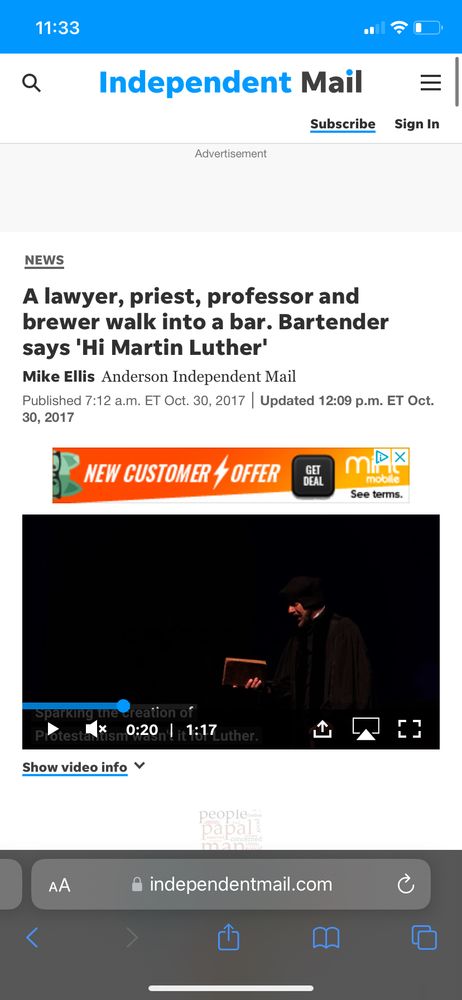This screenshot has height=1000, width=462.
Task: Toggle fullscreen video mode
Action: coord(409,728)
